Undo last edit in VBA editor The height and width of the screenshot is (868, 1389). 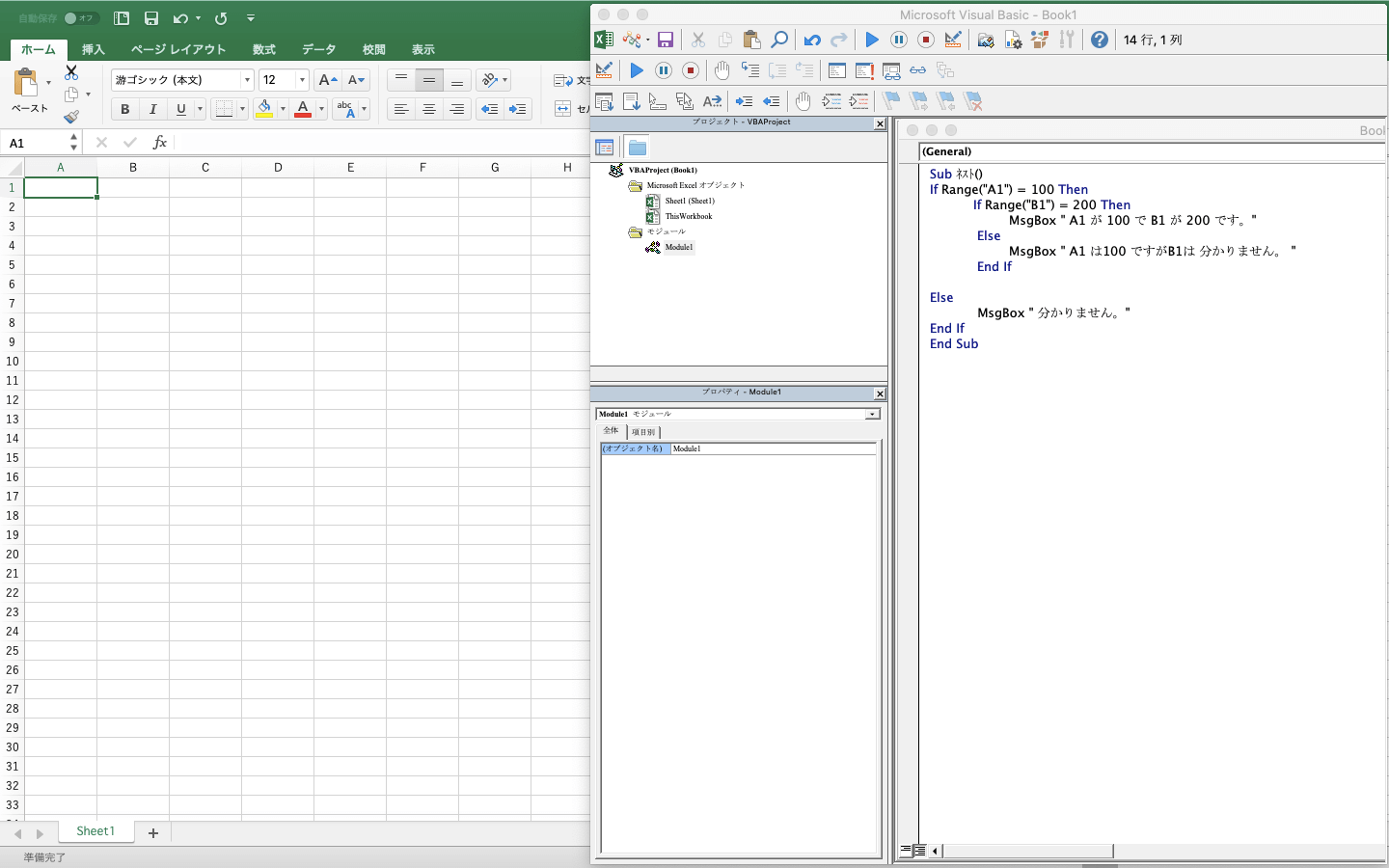[x=812, y=40]
